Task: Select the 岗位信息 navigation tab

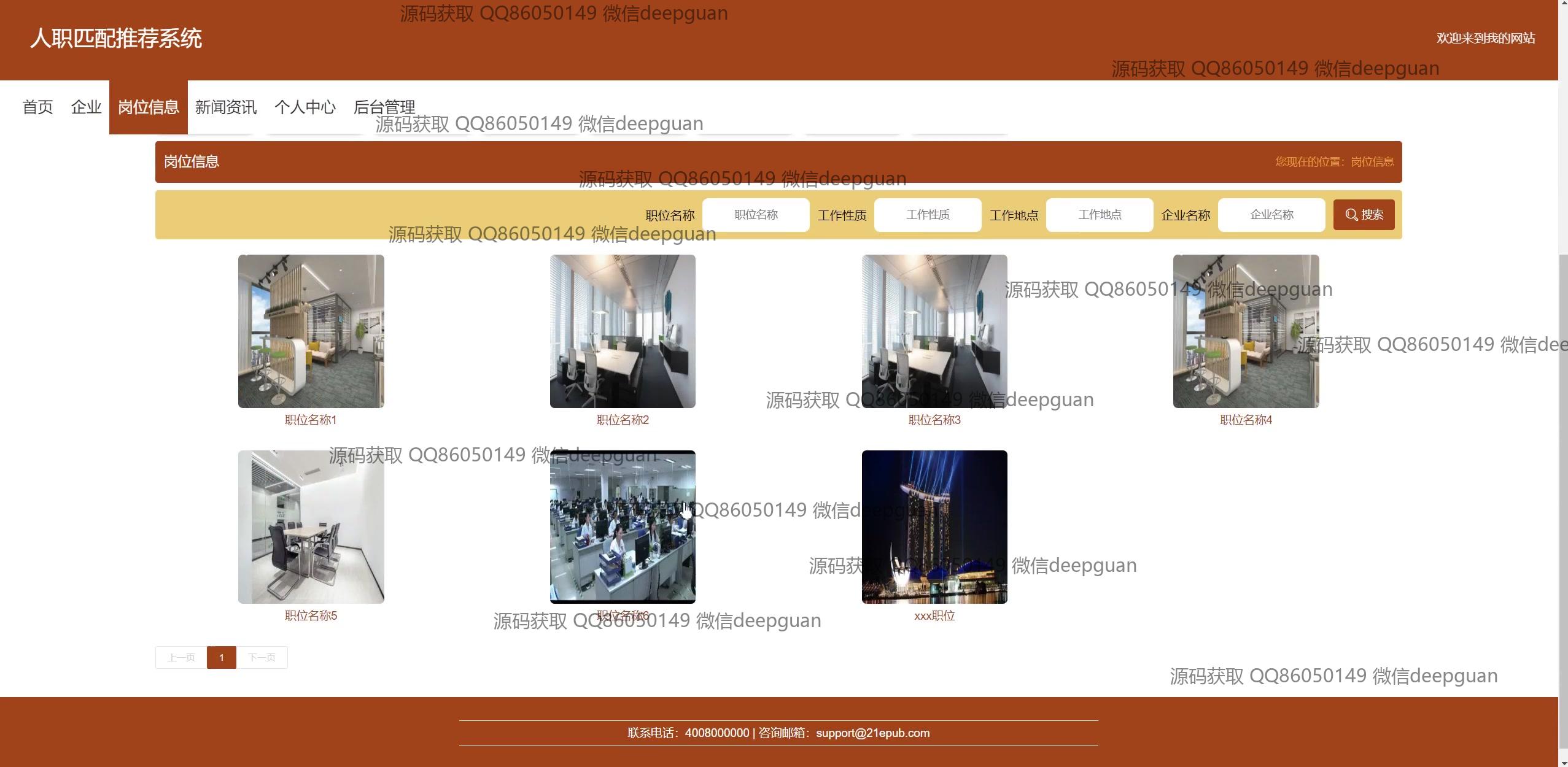Action: tap(149, 107)
